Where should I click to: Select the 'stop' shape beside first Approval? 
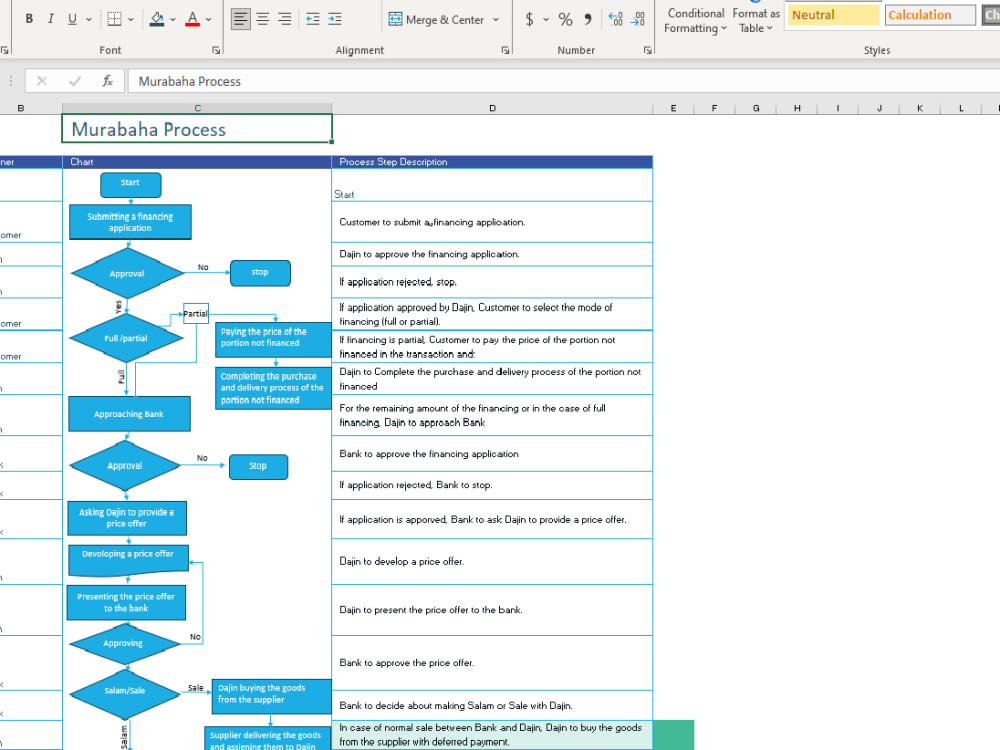[260, 273]
